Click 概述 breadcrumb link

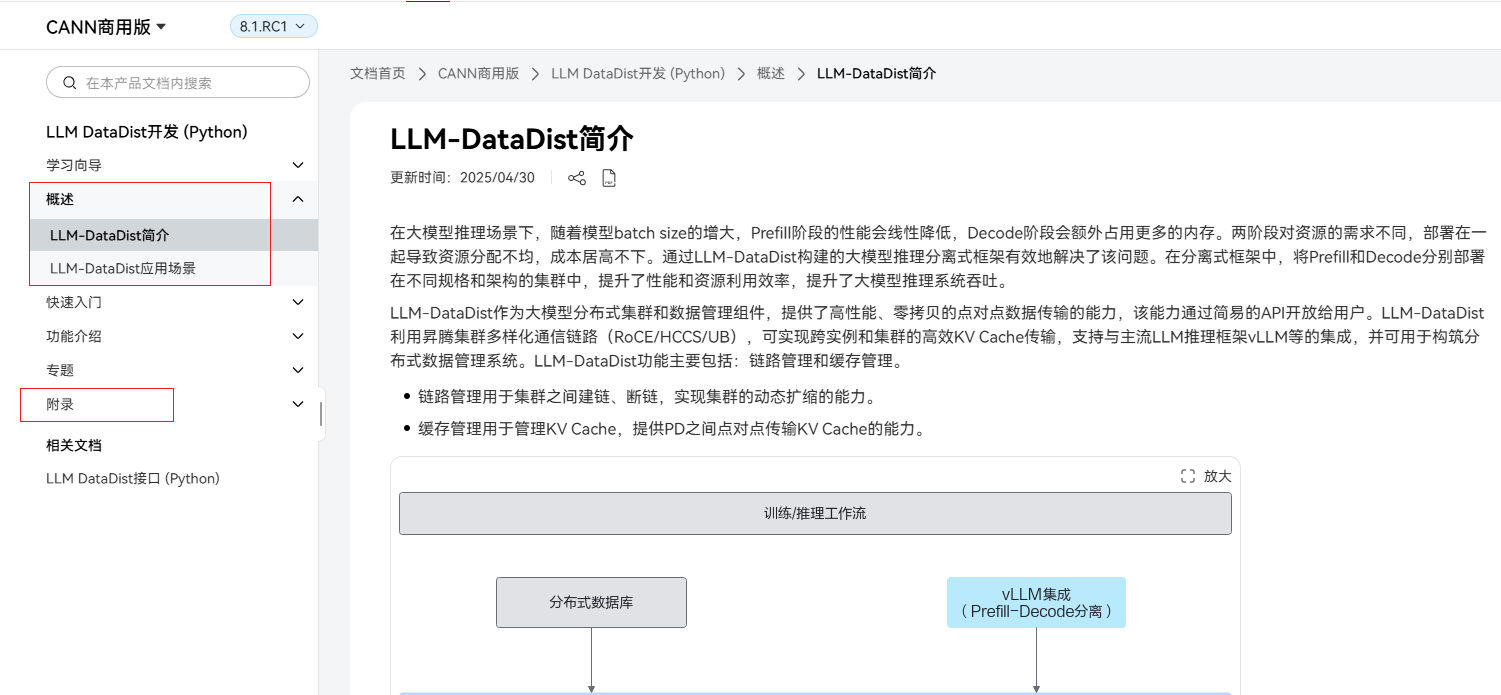click(771, 74)
